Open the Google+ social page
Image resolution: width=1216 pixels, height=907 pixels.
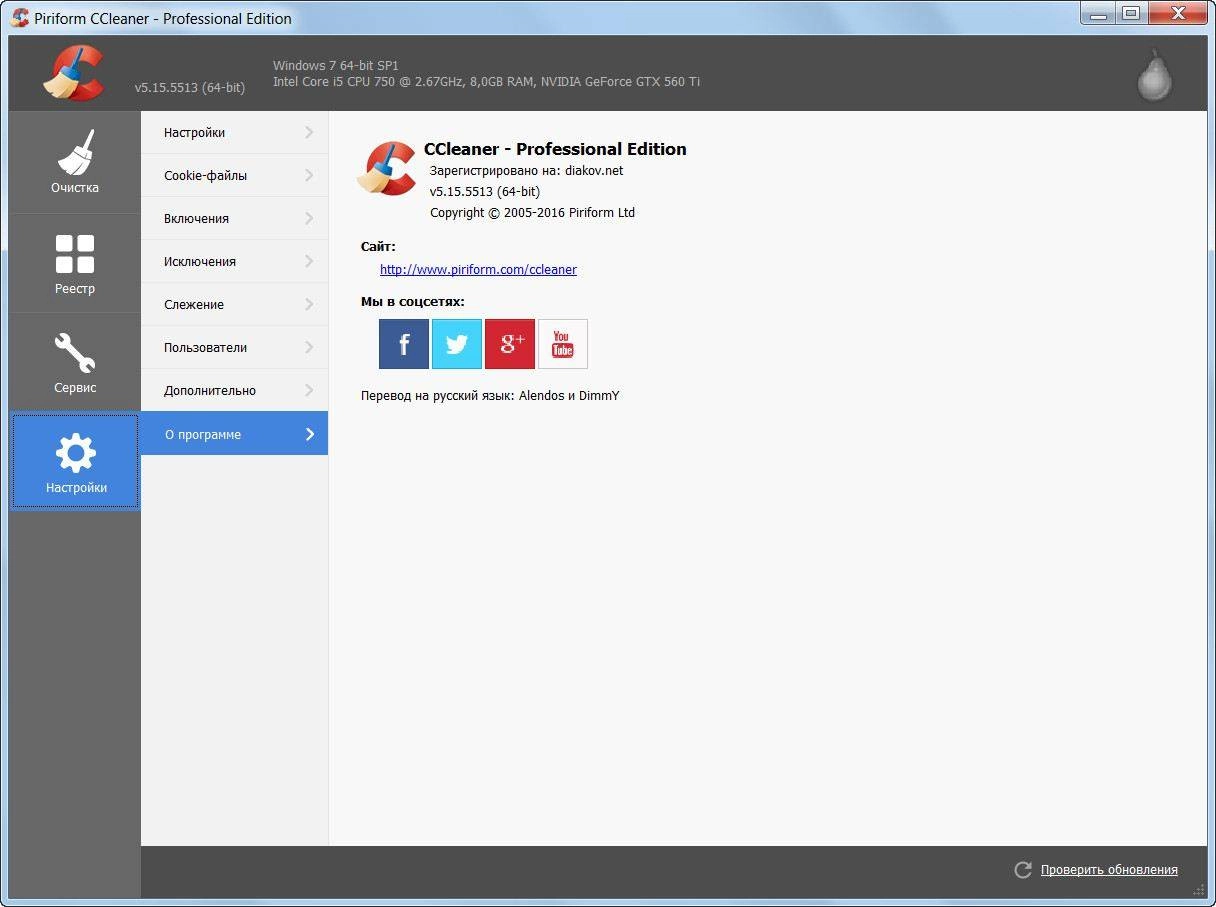(510, 344)
